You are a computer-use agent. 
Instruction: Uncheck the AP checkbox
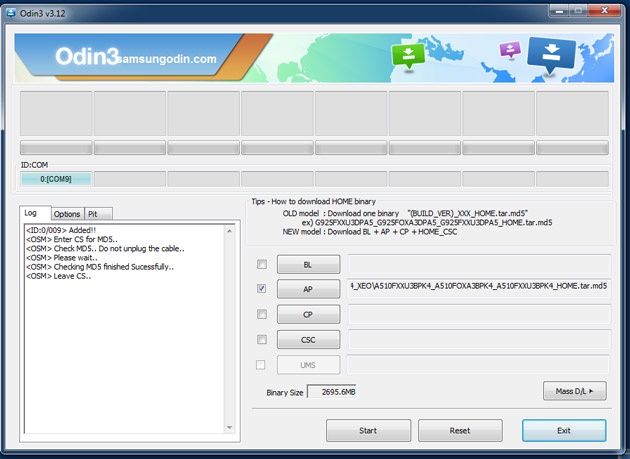coord(262,288)
